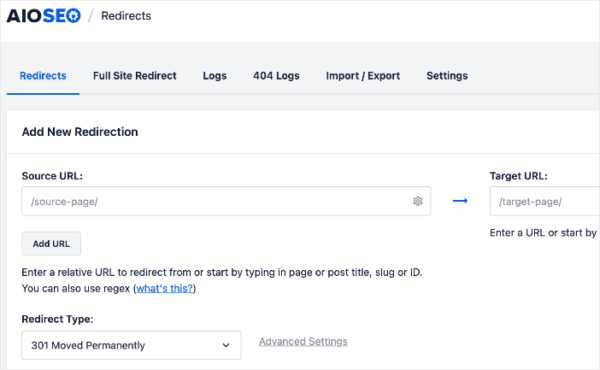Click the Add New Redirection heading
This screenshot has width=600, height=370.
coord(80,132)
